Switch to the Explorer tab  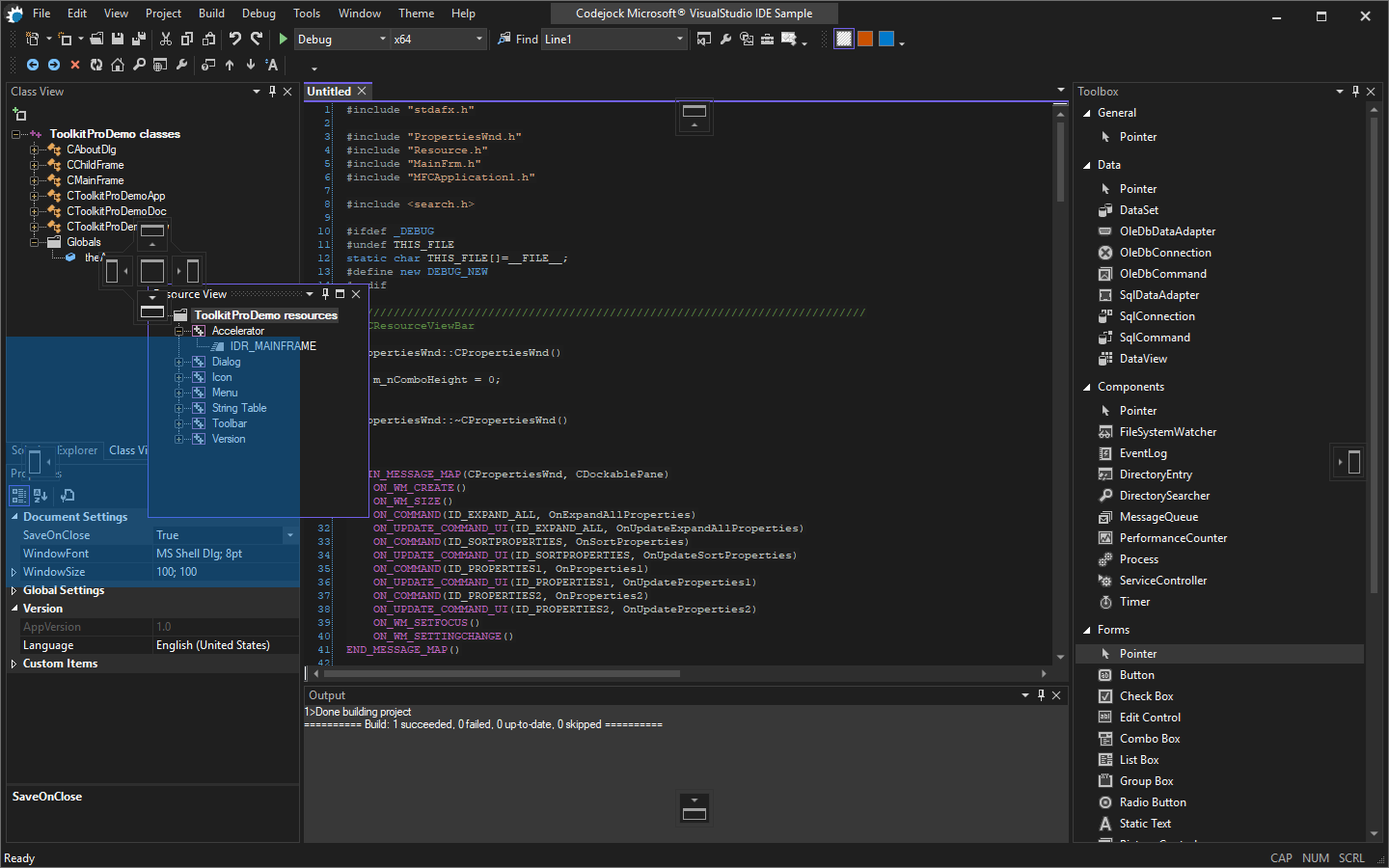point(77,450)
